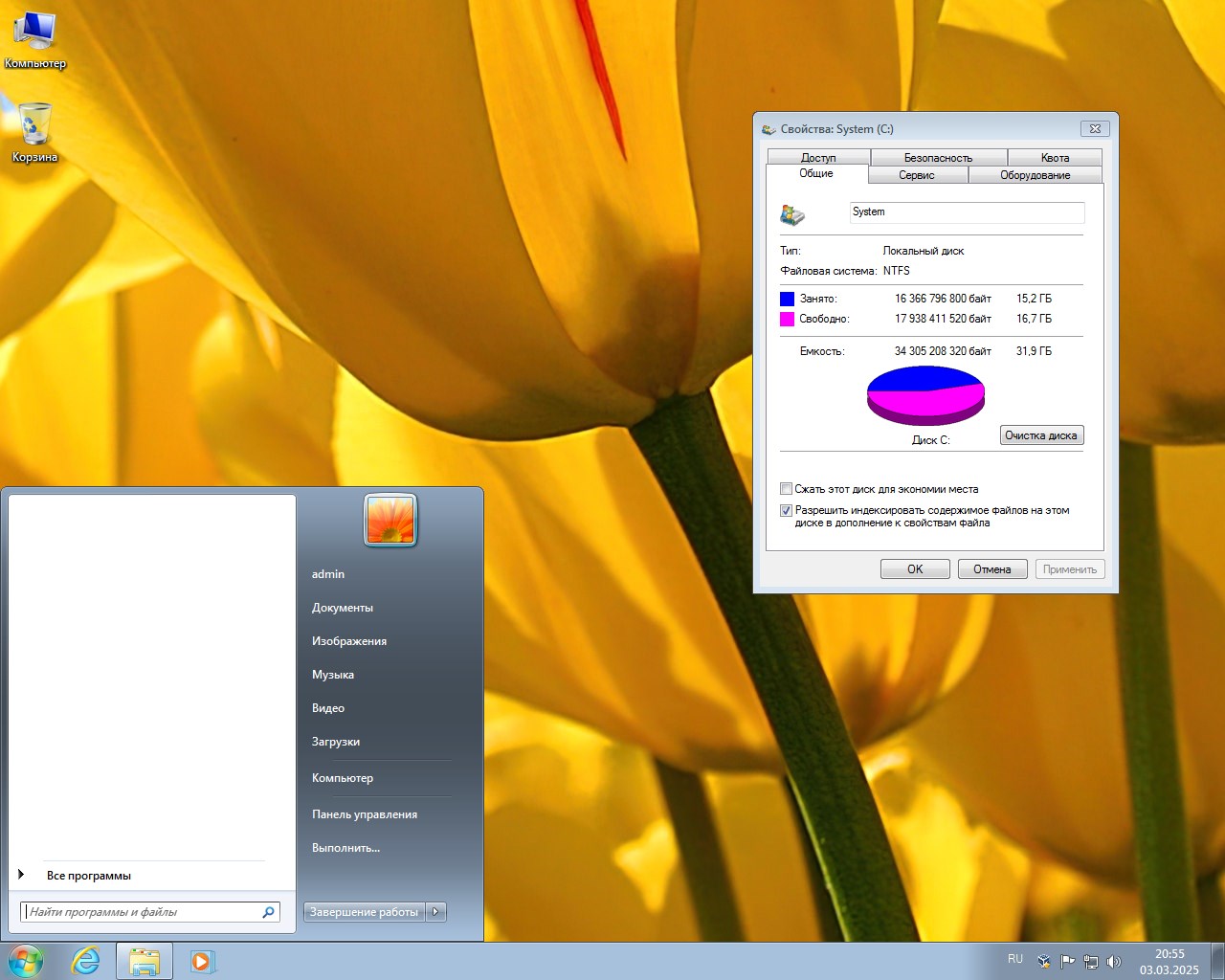Screen dimensions: 1225x980
Task: Click the Windows Start orb
Action: click(x=26, y=961)
